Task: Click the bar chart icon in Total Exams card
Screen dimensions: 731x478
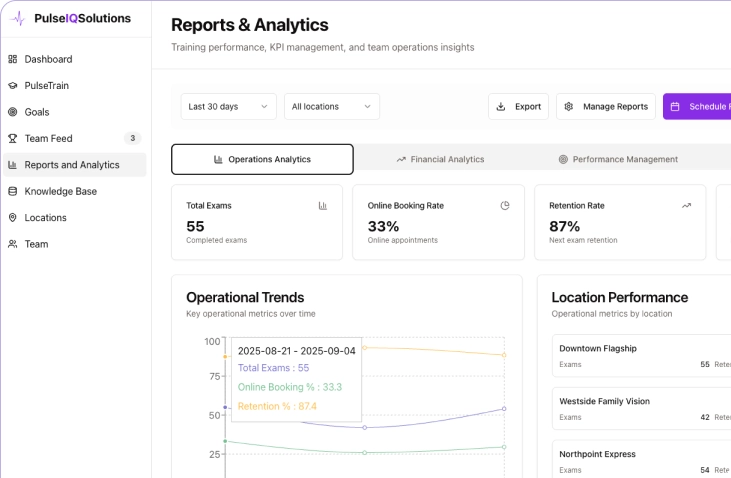Action: (323, 205)
